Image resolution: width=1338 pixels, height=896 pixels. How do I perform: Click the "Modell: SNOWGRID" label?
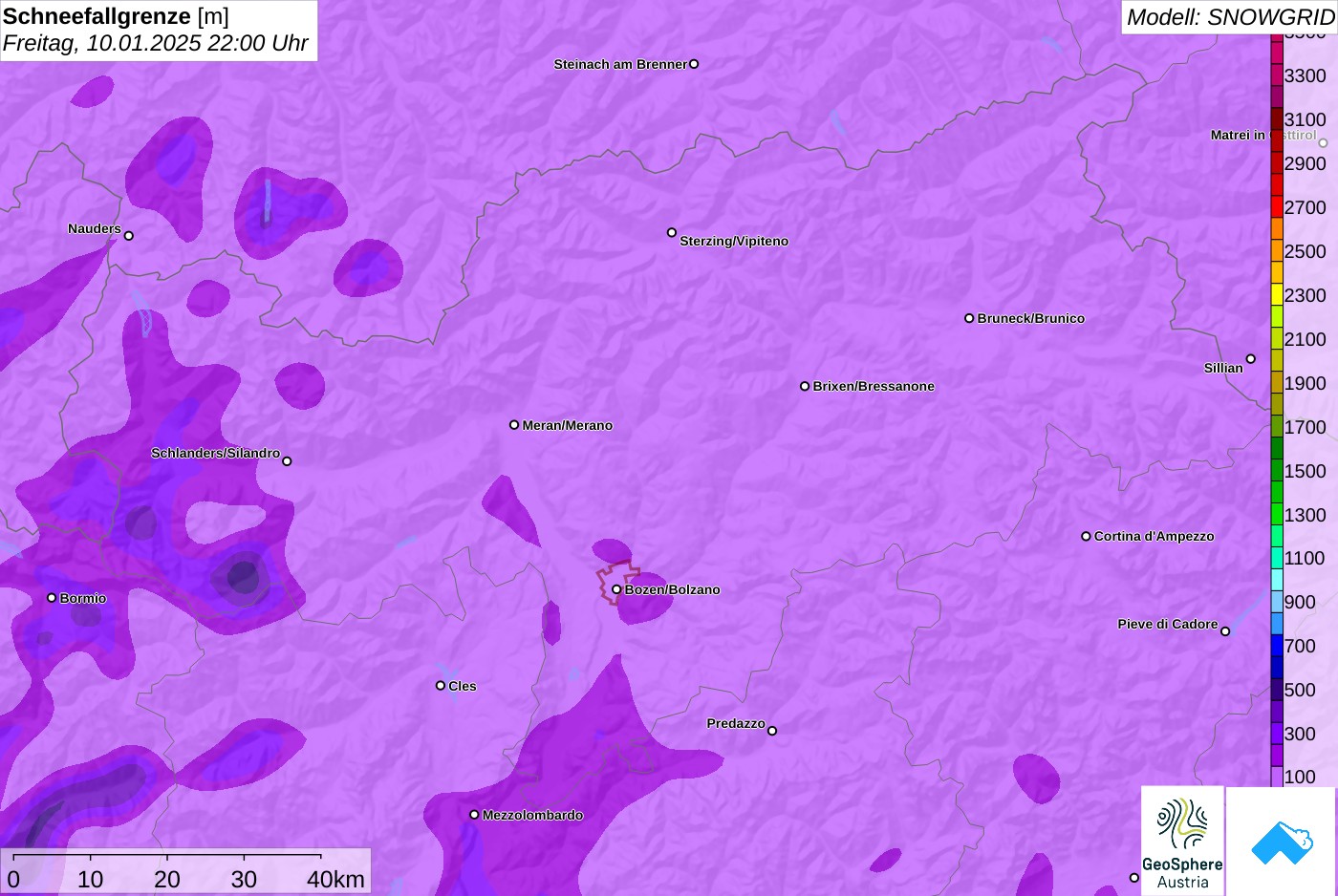(1231, 17)
